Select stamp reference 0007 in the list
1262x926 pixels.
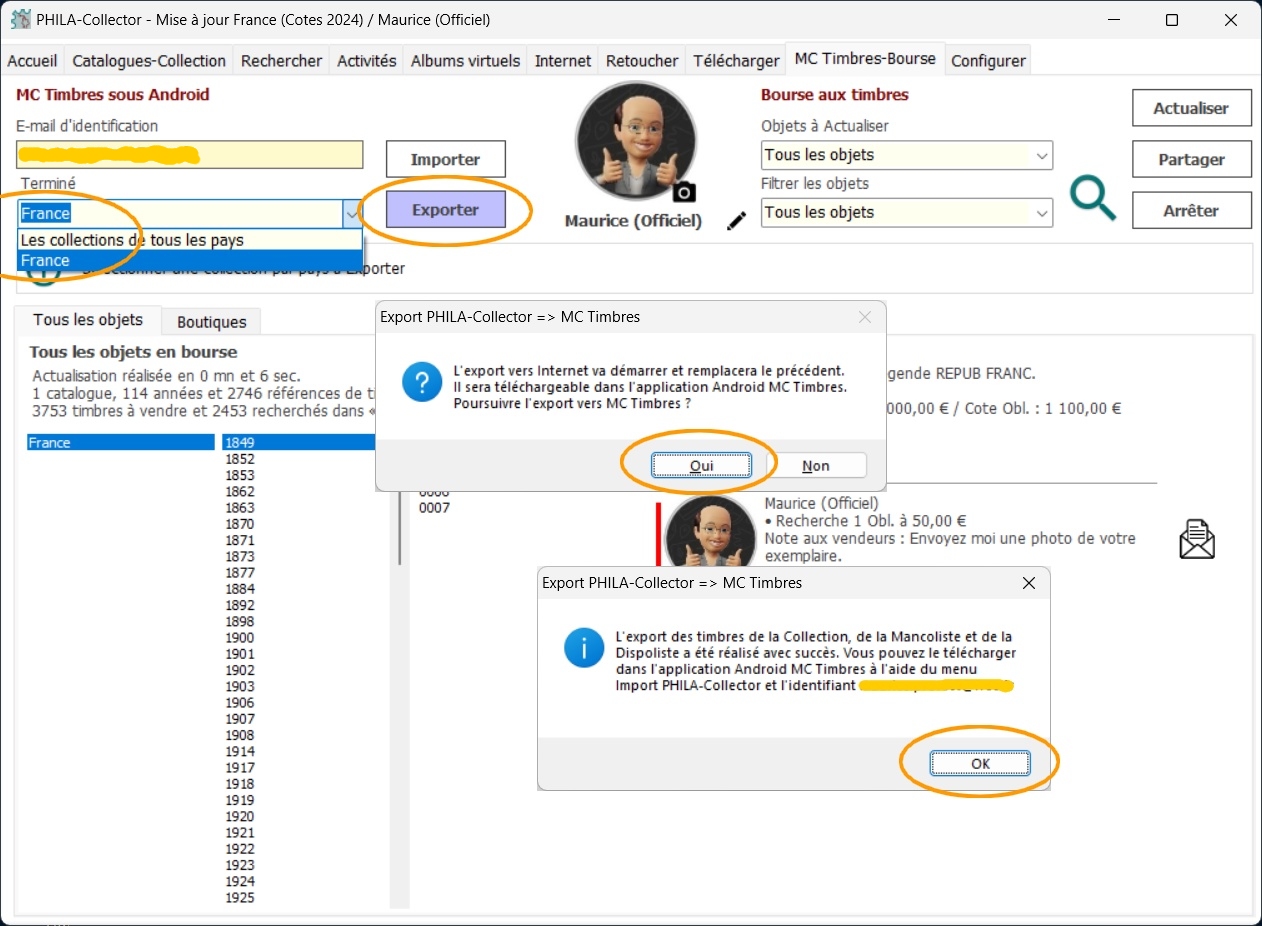435,508
